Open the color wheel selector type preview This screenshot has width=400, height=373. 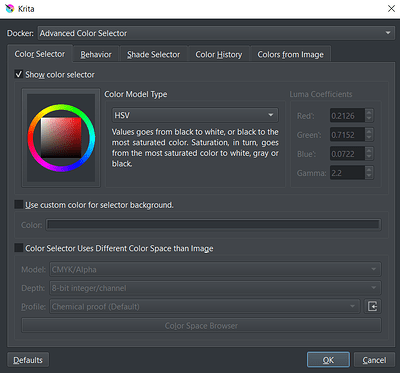pyautogui.click(x=61, y=138)
